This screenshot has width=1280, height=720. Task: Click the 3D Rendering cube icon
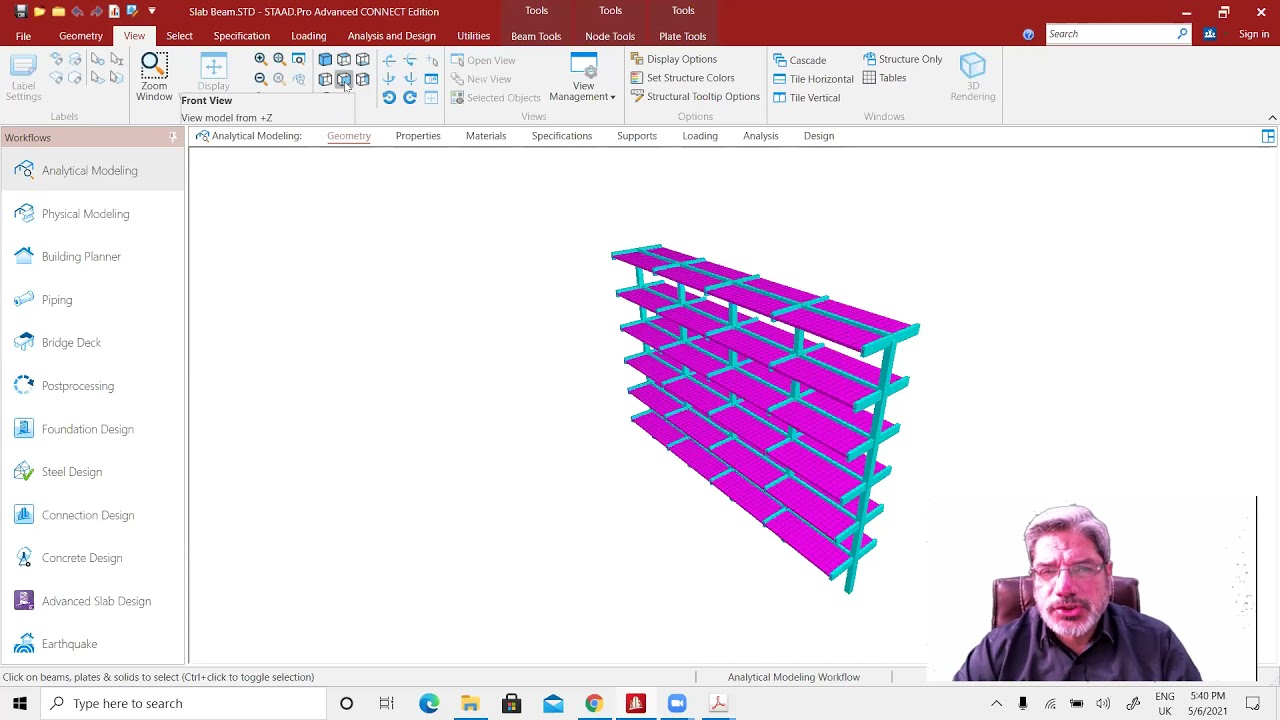point(973,77)
